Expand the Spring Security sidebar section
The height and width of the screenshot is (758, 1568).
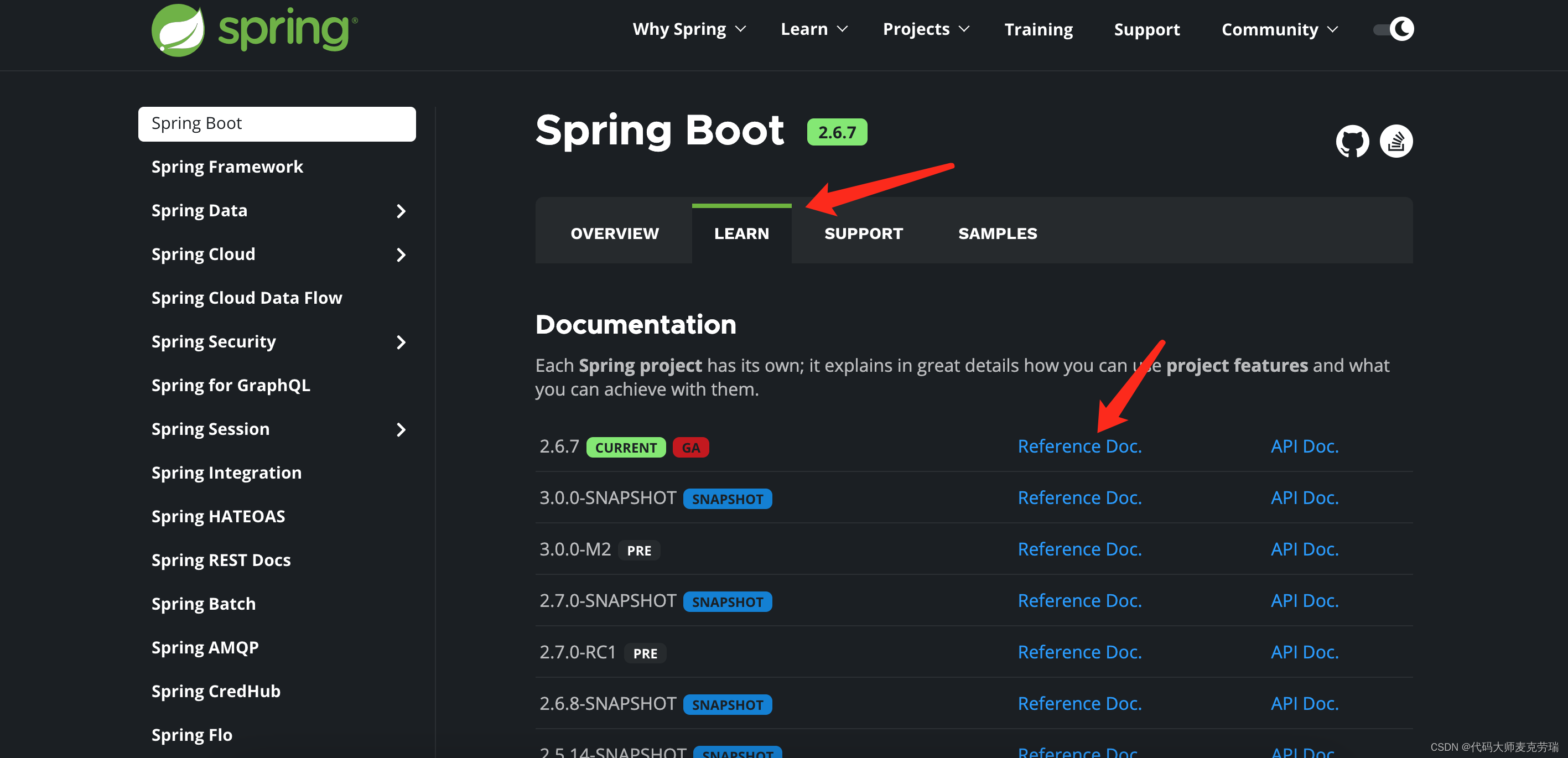(401, 342)
